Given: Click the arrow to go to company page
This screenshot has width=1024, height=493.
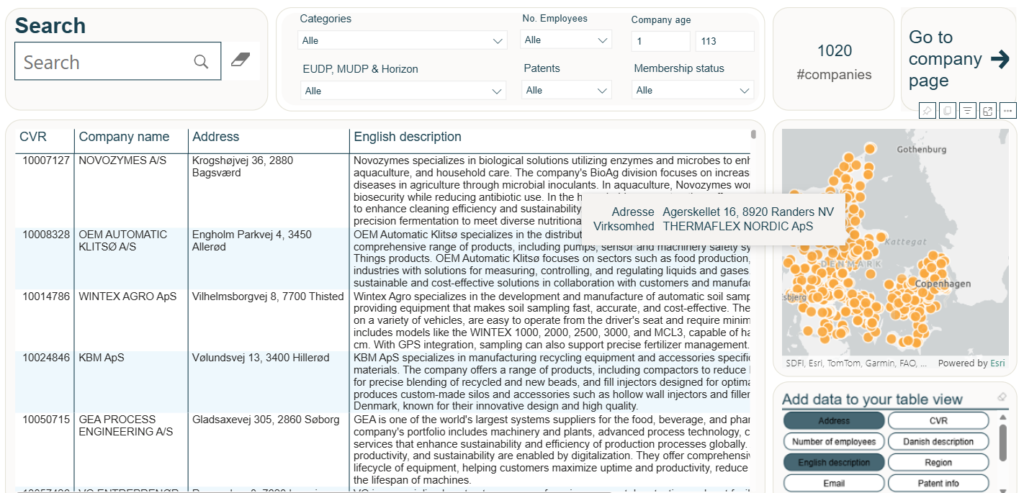Looking at the screenshot, I should point(998,59).
